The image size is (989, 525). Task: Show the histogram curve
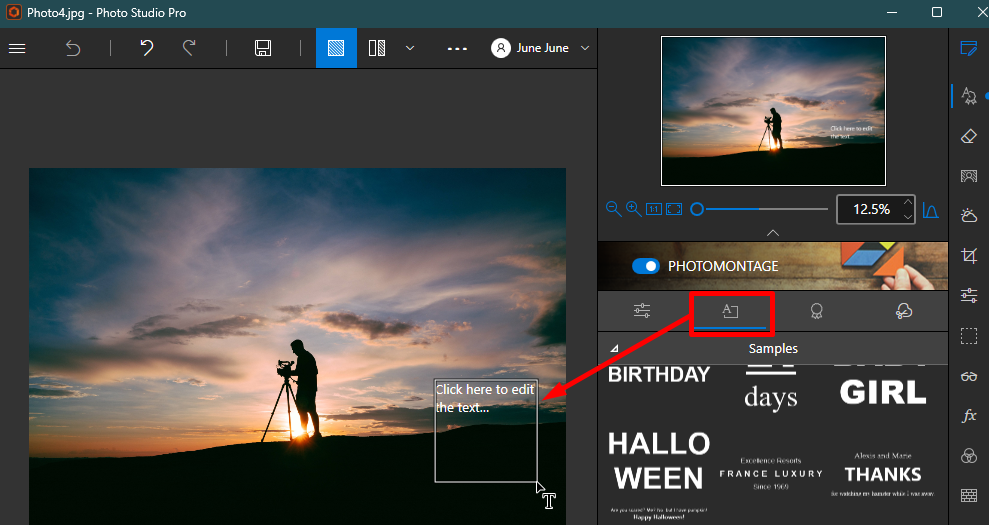(930, 209)
